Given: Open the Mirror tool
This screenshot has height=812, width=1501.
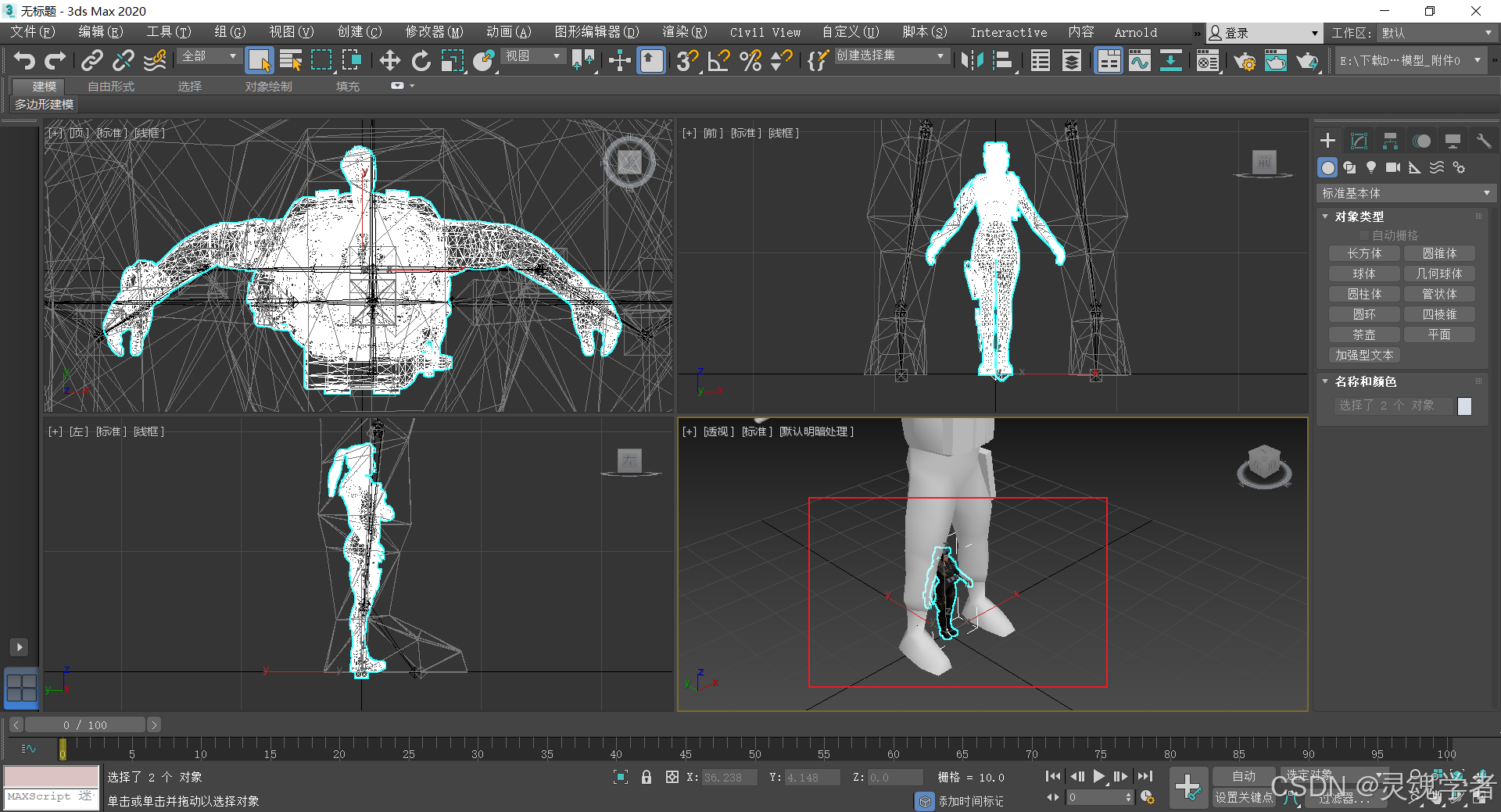Looking at the screenshot, I should click(972, 60).
